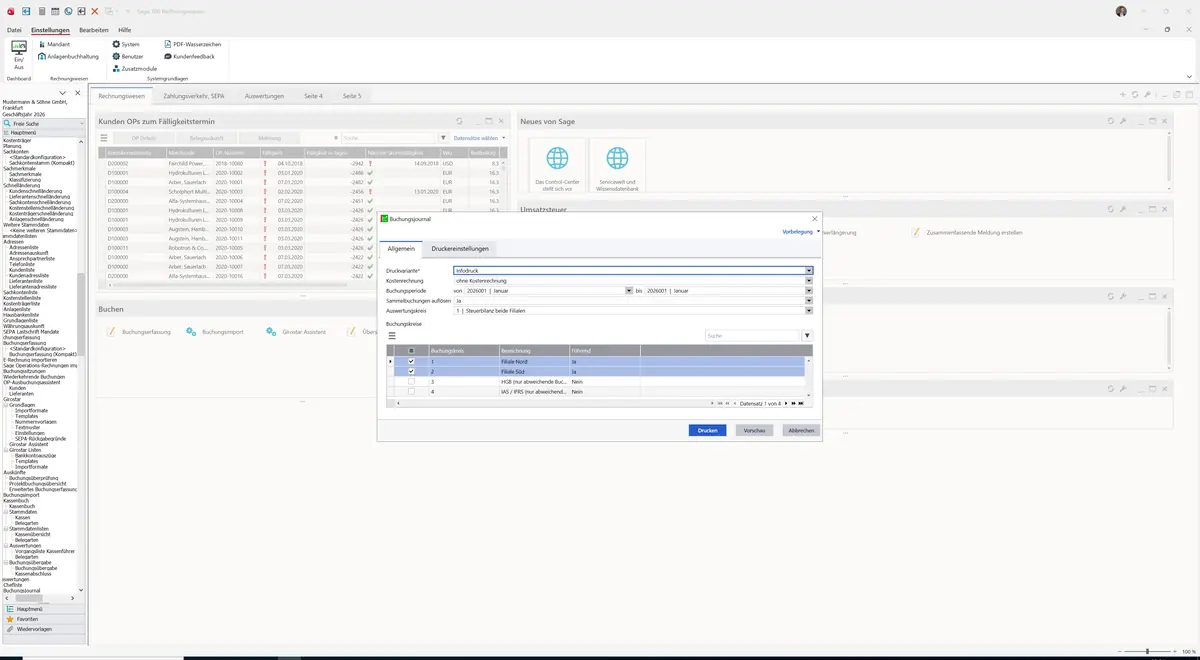Click the Freie Suche box in sidebar

click(42, 123)
